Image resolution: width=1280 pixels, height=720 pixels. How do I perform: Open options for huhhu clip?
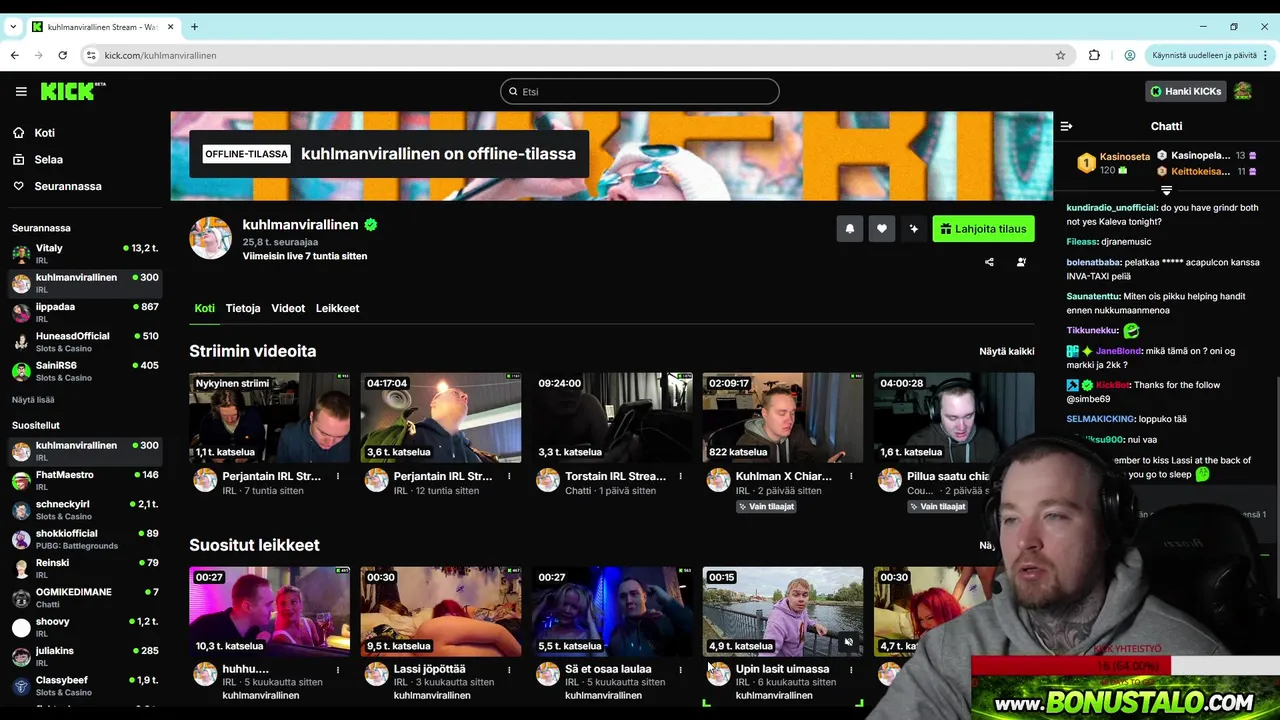pyautogui.click(x=338, y=669)
